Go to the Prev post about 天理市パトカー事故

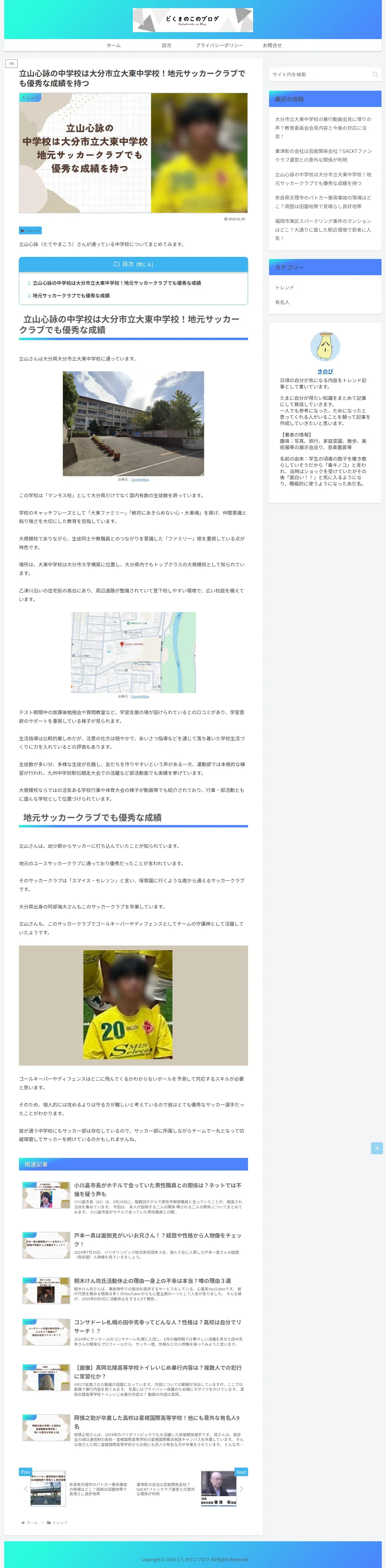pyautogui.click(x=76, y=1489)
